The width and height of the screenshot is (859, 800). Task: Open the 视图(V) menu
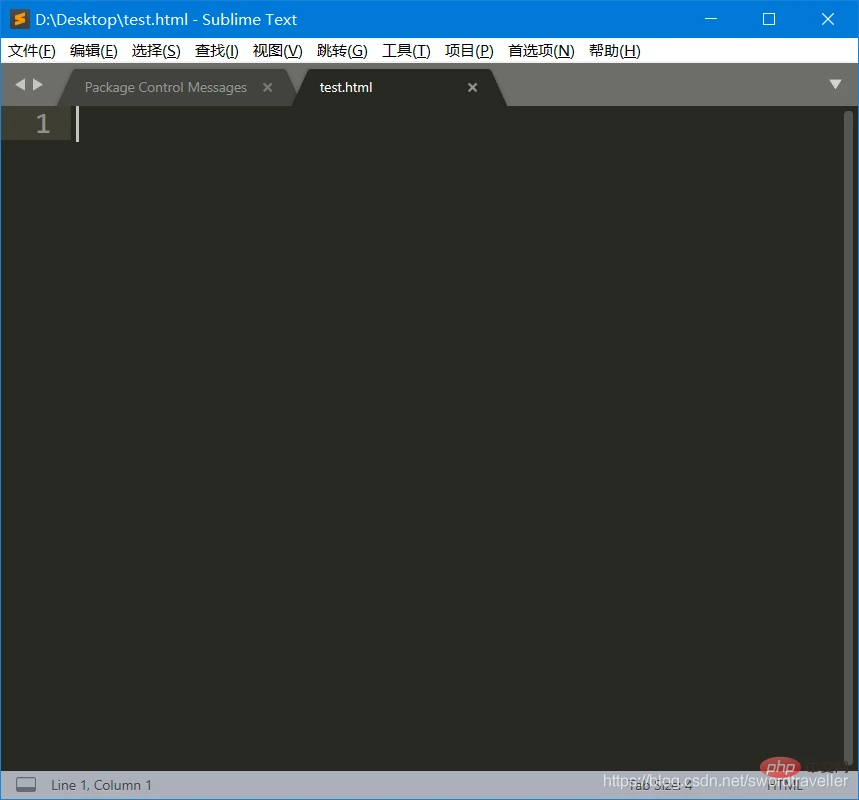click(x=278, y=51)
